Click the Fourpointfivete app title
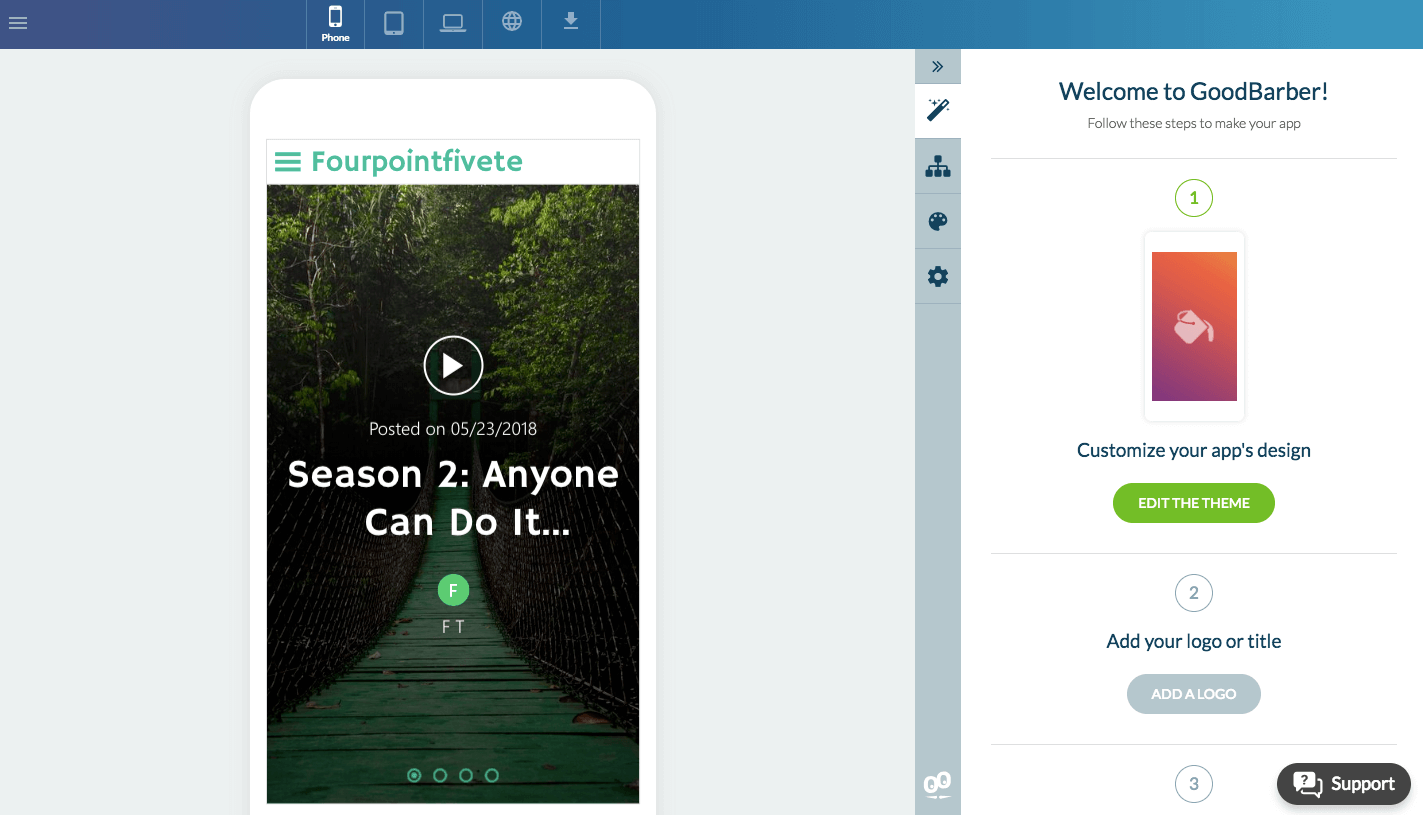 click(417, 161)
